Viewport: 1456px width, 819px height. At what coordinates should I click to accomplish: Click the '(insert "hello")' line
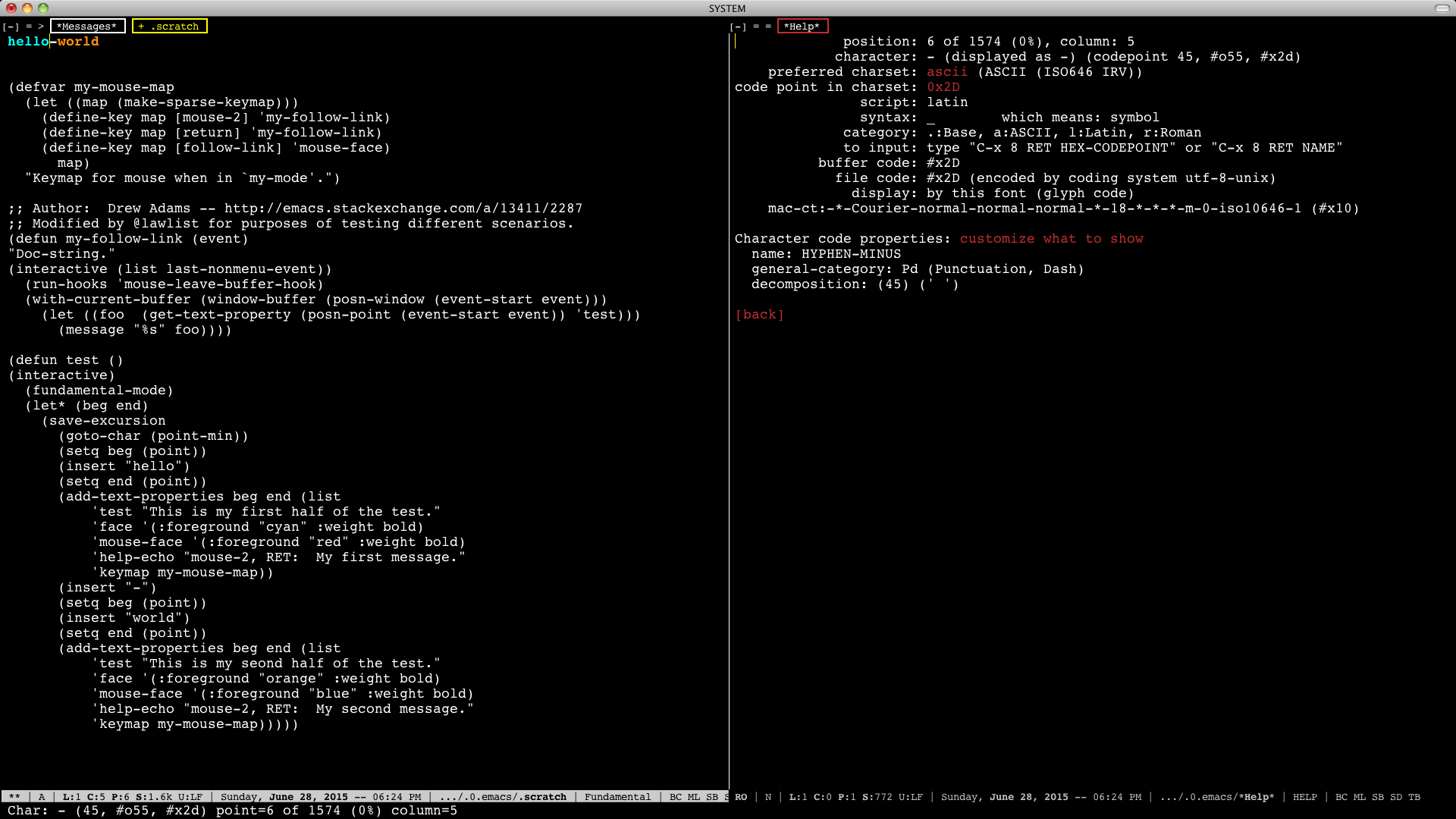pyautogui.click(x=124, y=466)
